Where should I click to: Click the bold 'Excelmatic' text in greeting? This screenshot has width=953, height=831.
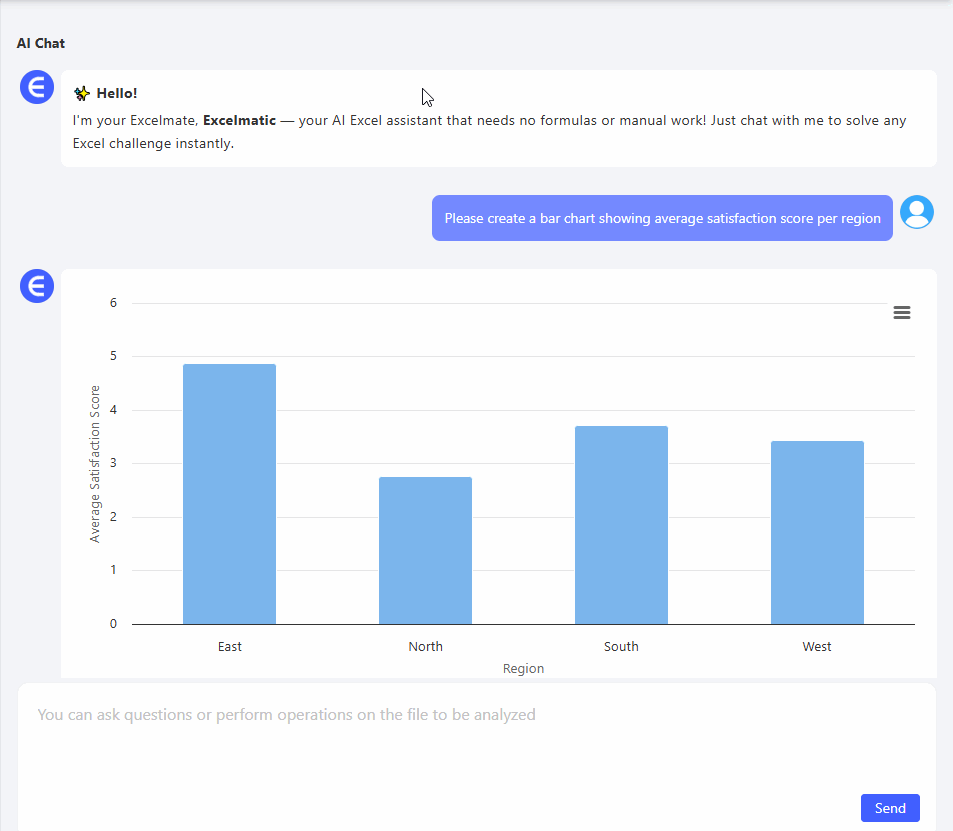[239, 121]
